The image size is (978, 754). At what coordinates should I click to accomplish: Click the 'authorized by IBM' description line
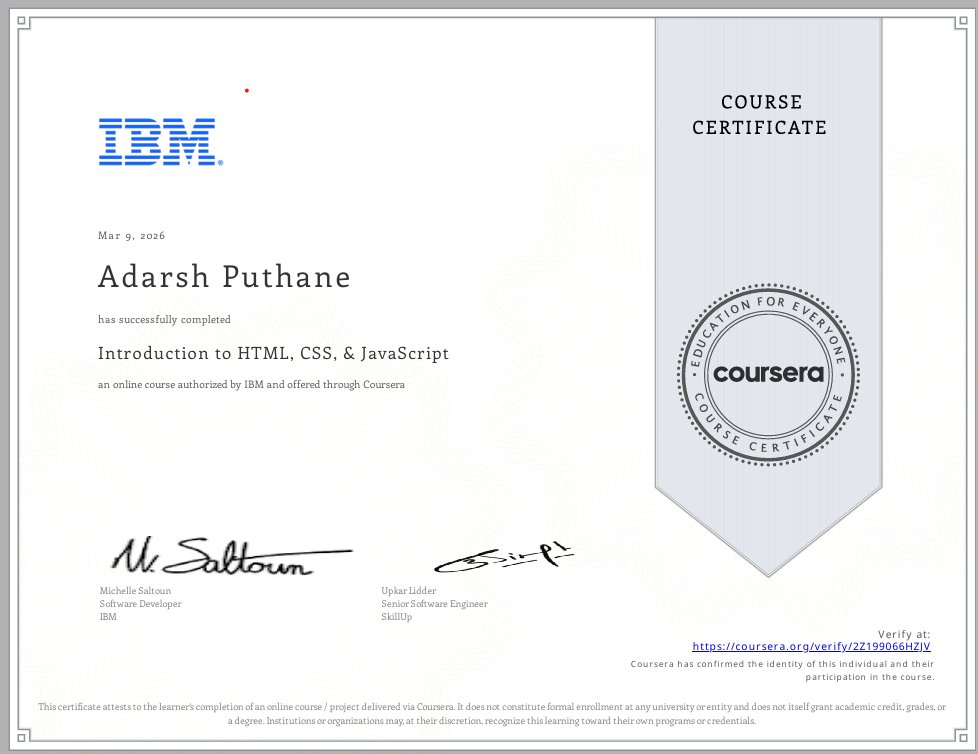(x=251, y=385)
